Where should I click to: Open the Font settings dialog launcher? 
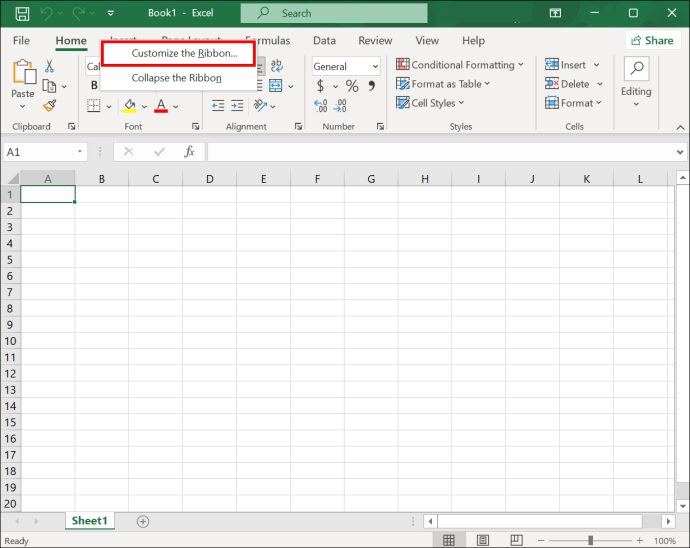[195, 127]
